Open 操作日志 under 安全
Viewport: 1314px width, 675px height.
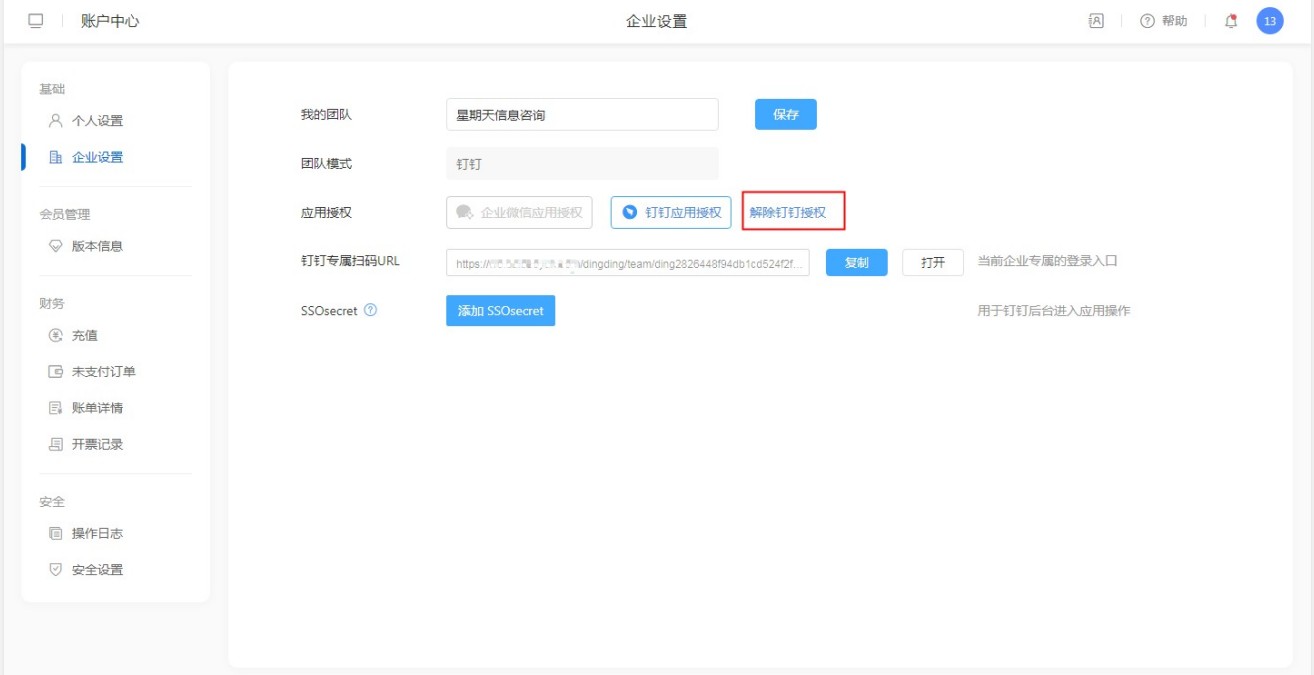[97, 533]
